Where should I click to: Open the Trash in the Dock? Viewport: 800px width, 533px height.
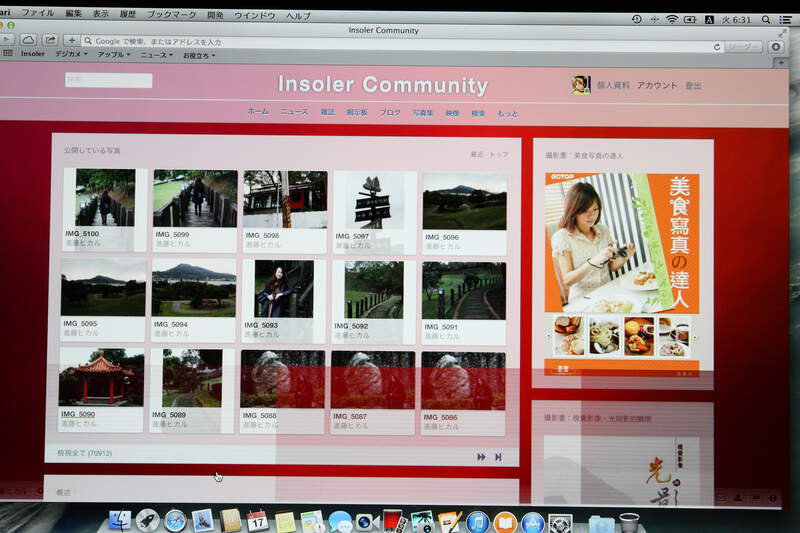pyautogui.click(x=629, y=522)
